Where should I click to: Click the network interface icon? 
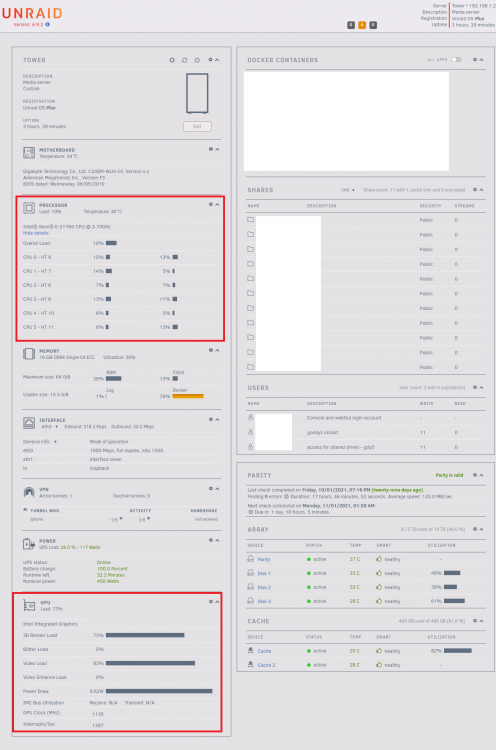point(29,423)
